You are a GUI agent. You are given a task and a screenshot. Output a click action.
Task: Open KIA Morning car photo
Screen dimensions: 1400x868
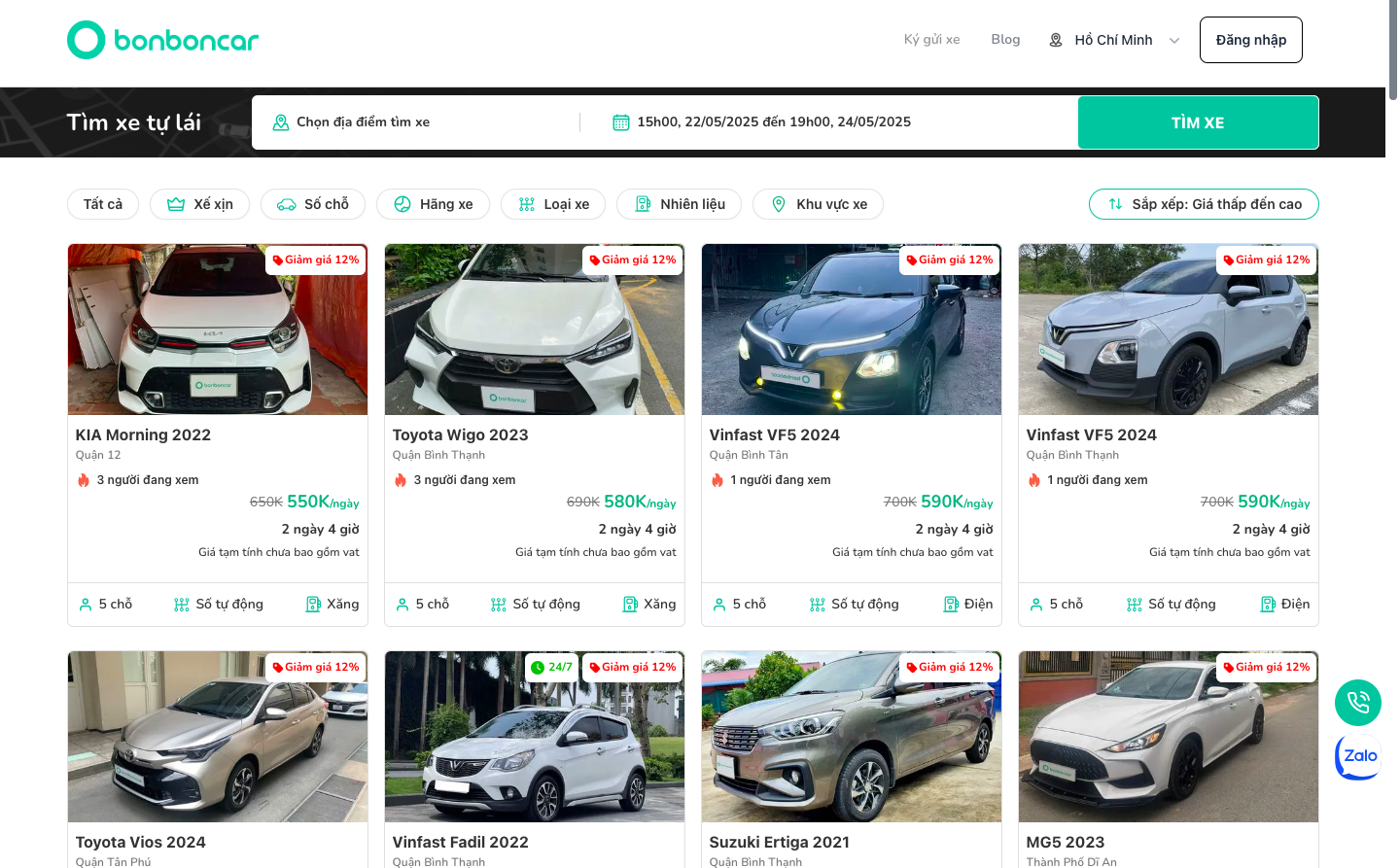[218, 330]
